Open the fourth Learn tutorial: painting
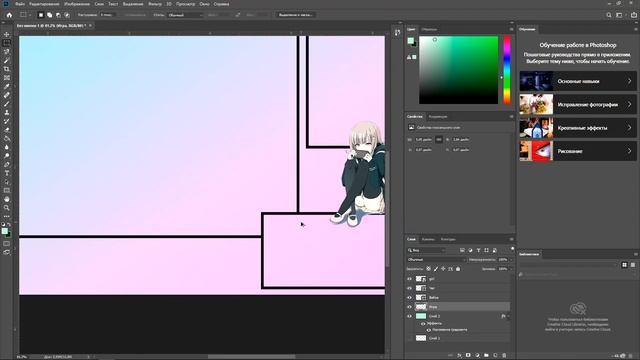Screen dimensions: 640x360 pos(578,151)
